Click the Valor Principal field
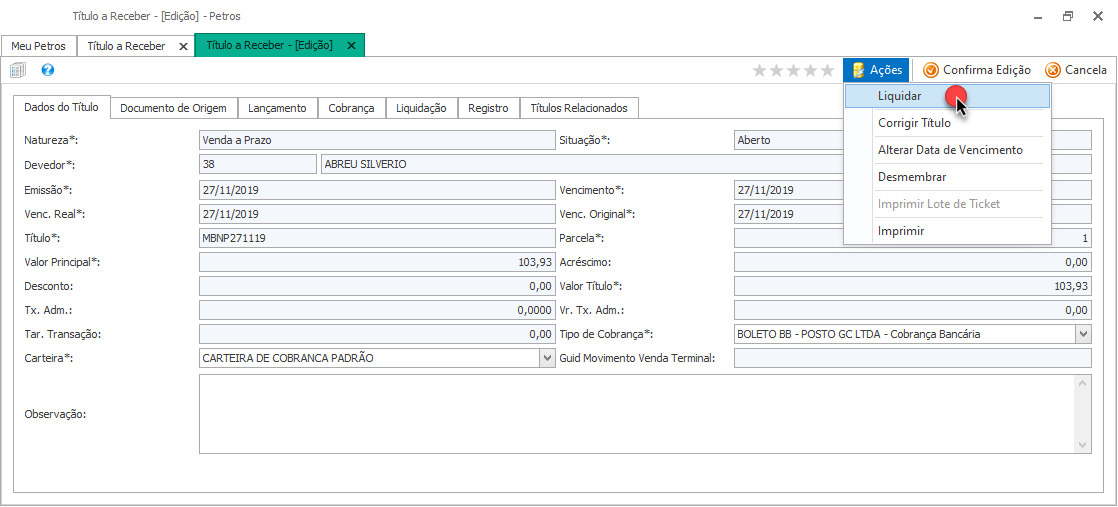This screenshot has width=1118, height=507. point(377,262)
